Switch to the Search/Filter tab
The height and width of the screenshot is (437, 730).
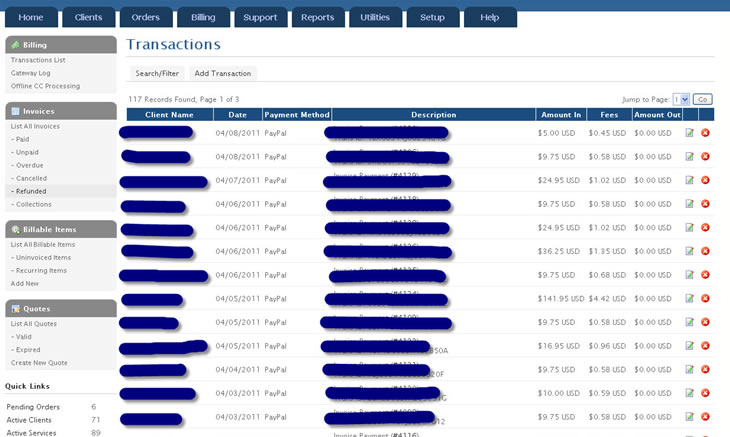[157, 74]
